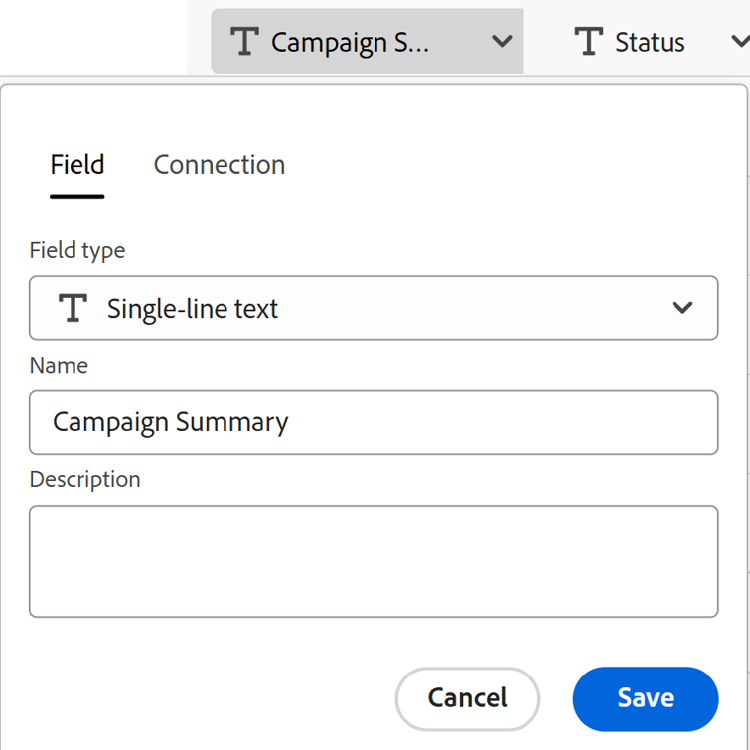Image resolution: width=750 pixels, height=750 pixels.
Task: Select the Field tab
Action: coord(77,165)
